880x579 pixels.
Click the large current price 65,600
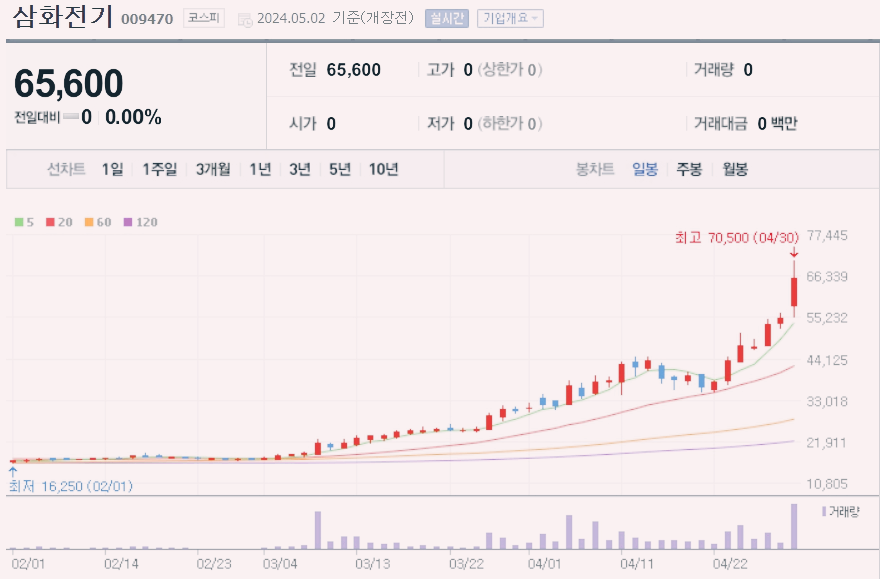click(68, 84)
